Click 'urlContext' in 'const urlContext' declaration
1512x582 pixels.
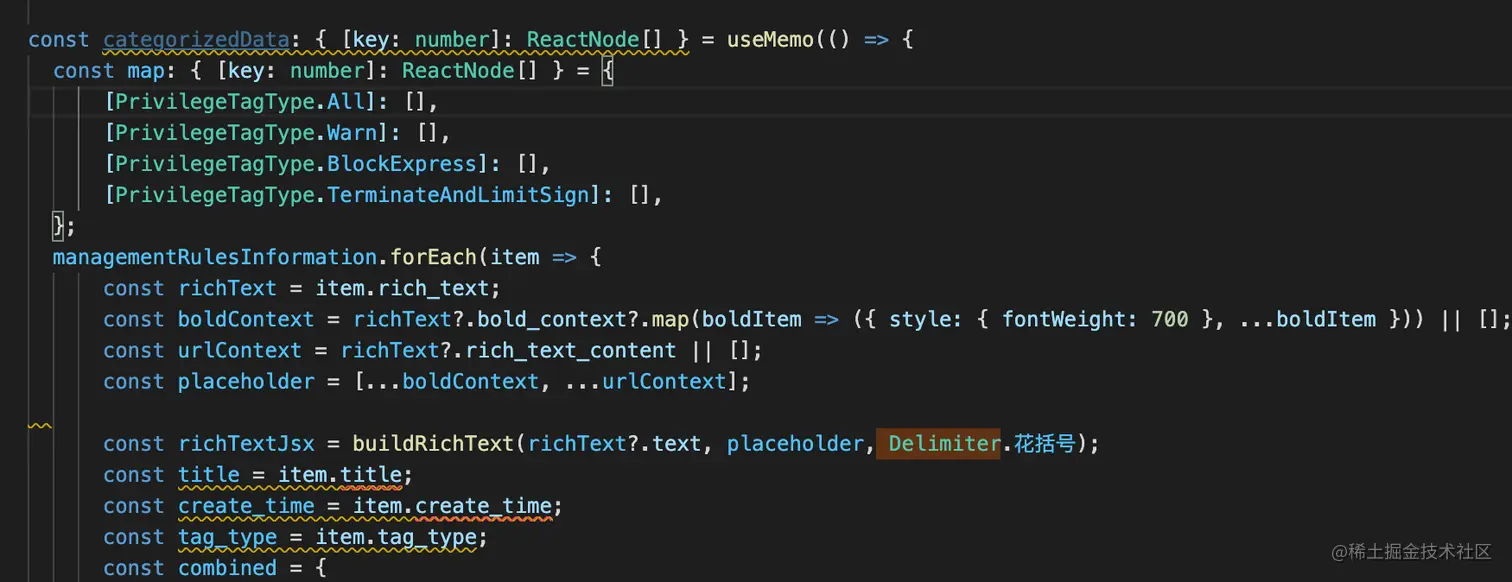(x=240, y=350)
